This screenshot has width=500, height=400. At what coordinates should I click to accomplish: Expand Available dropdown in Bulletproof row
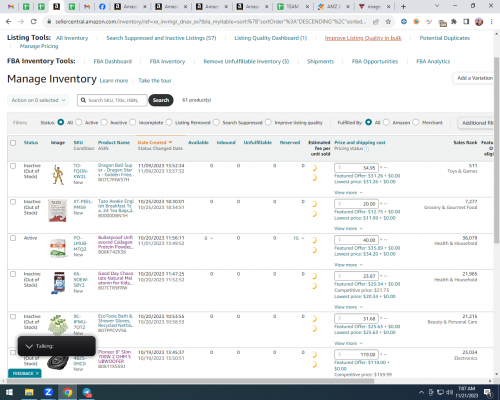[x=209, y=238]
